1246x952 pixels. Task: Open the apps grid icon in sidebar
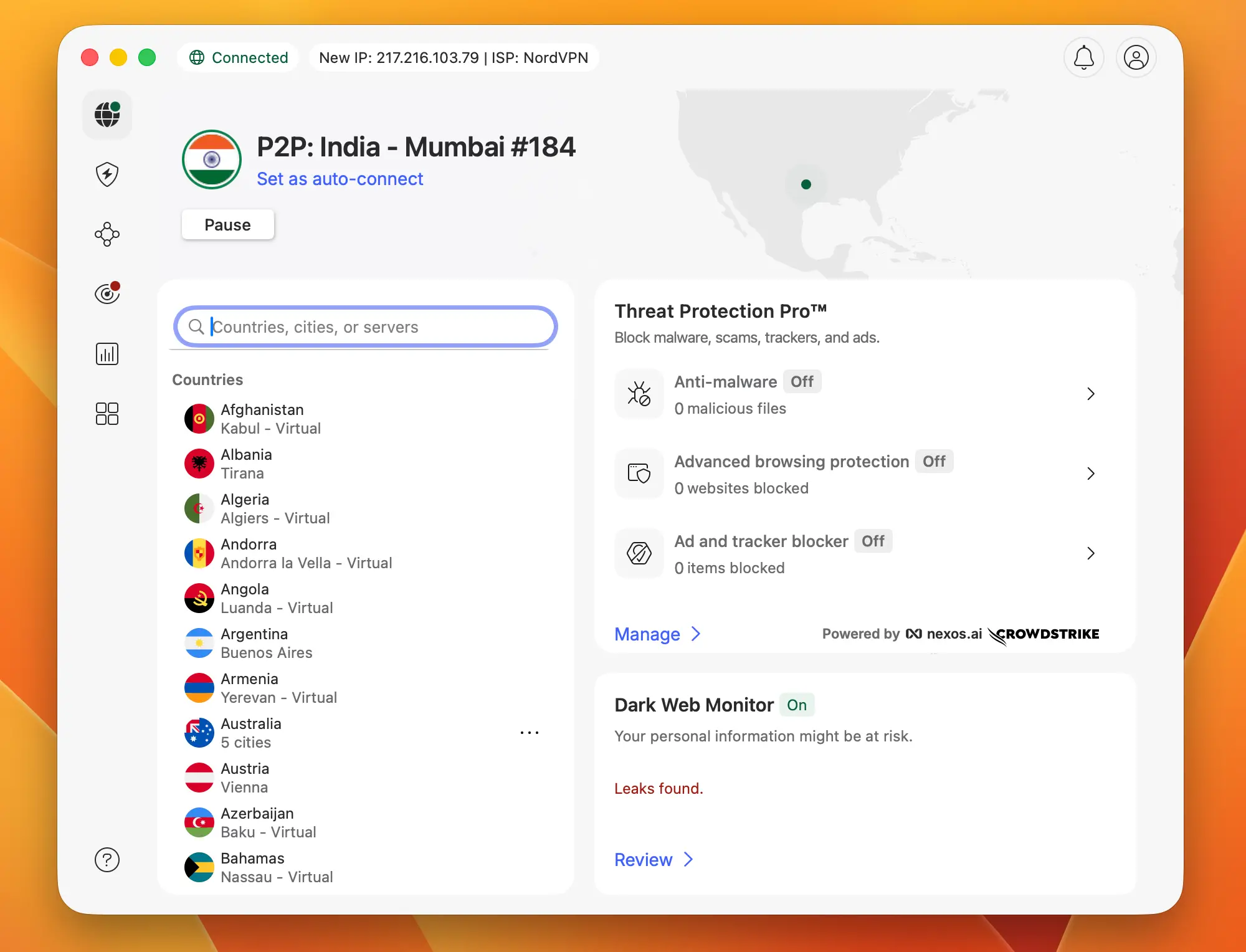tap(107, 413)
